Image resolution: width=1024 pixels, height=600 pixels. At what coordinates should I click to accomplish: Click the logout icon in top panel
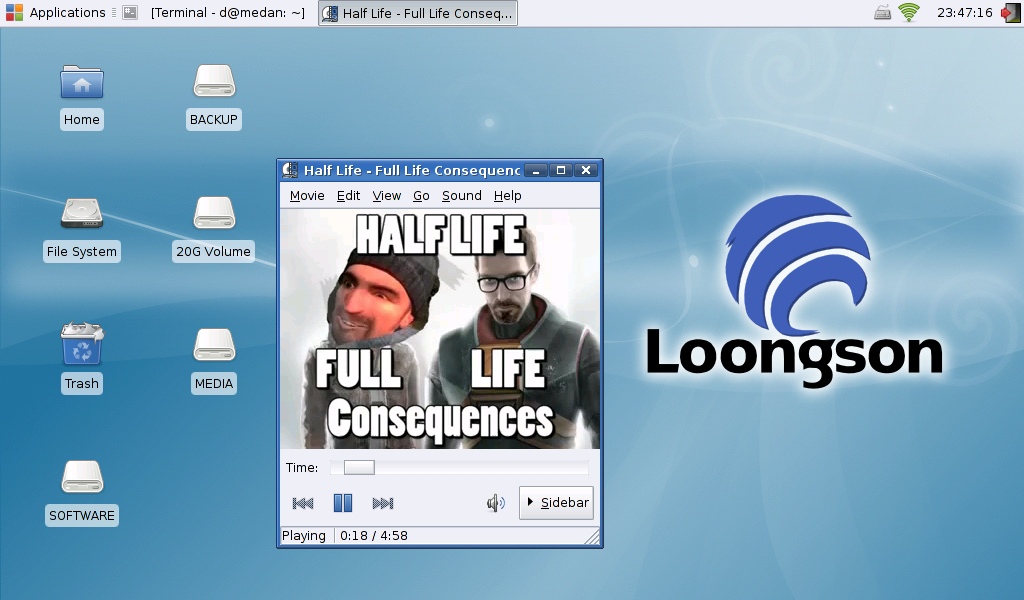tap(1010, 12)
